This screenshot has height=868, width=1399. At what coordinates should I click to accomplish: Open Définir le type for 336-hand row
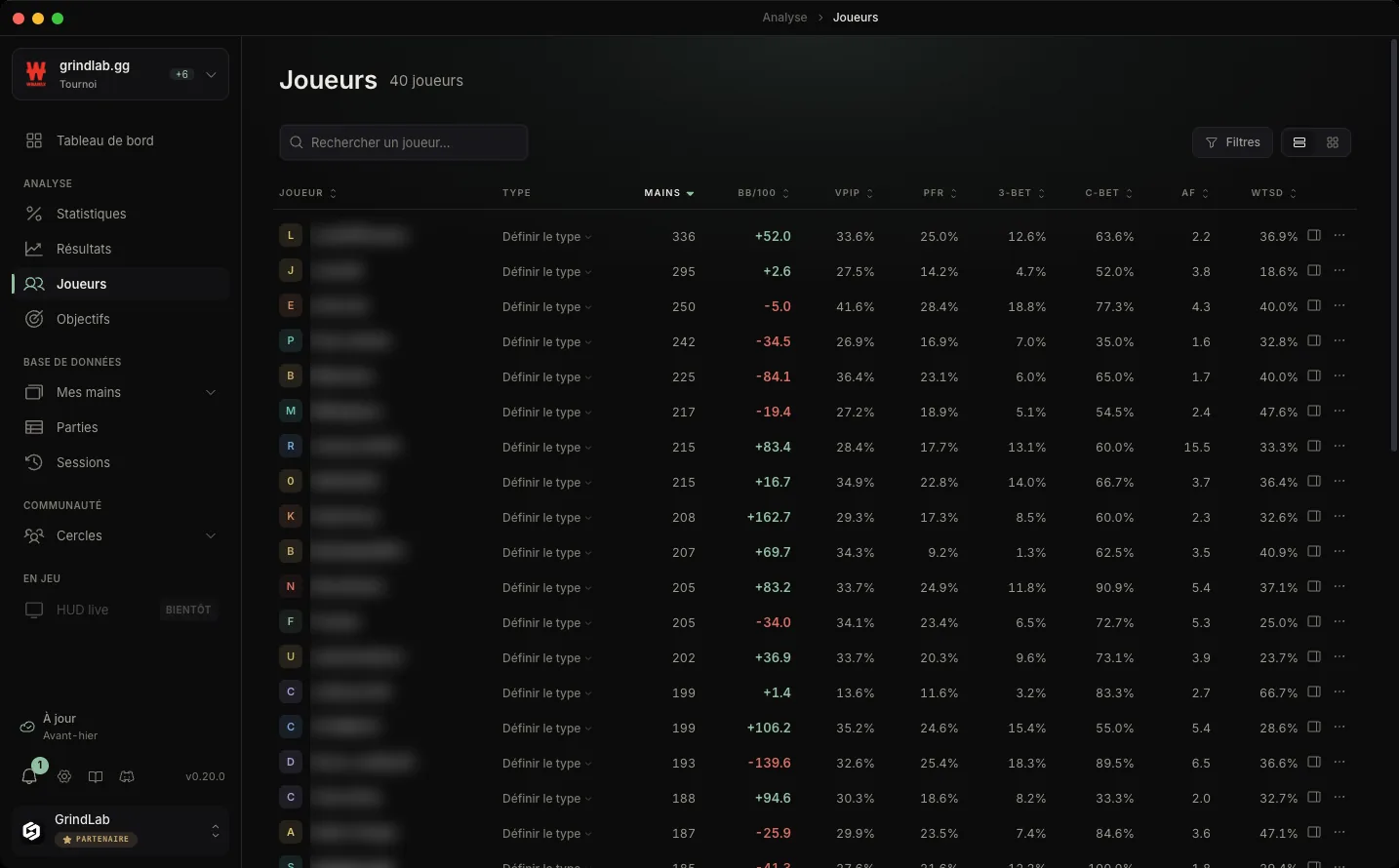[x=546, y=237]
